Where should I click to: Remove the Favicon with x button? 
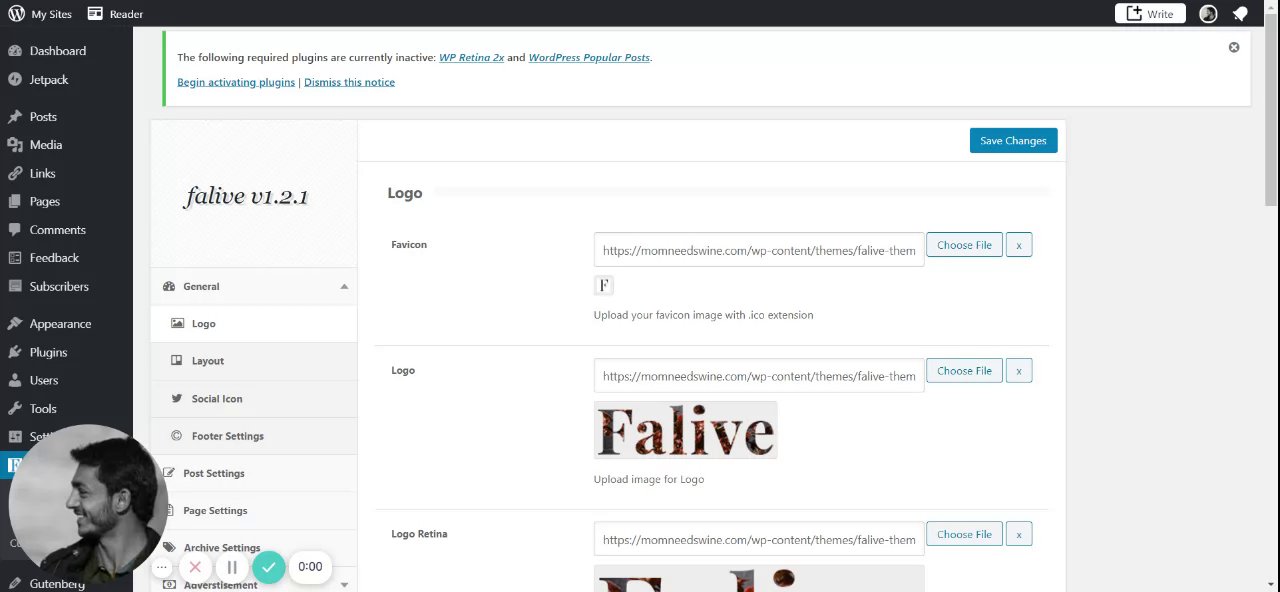[x=1019, y=245]
